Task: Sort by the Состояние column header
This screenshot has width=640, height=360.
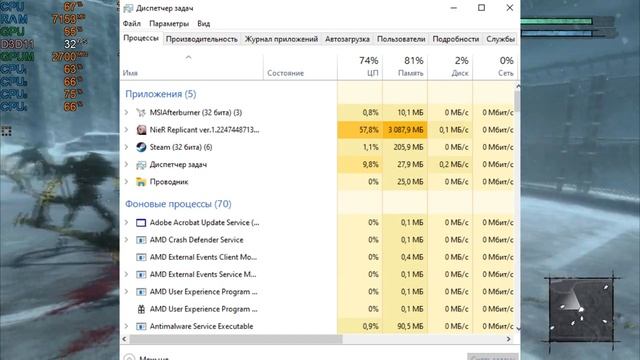Action: [x=300, y=67]
